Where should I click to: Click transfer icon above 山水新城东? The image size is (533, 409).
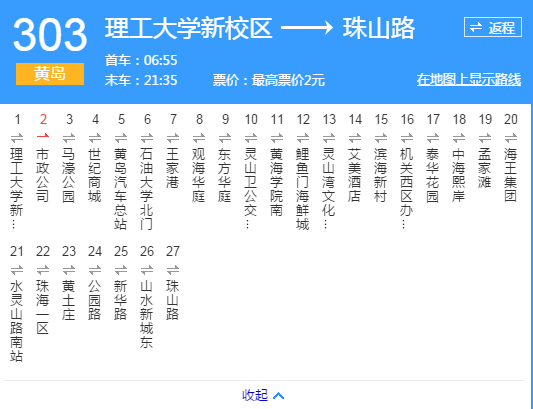(147, 270)
